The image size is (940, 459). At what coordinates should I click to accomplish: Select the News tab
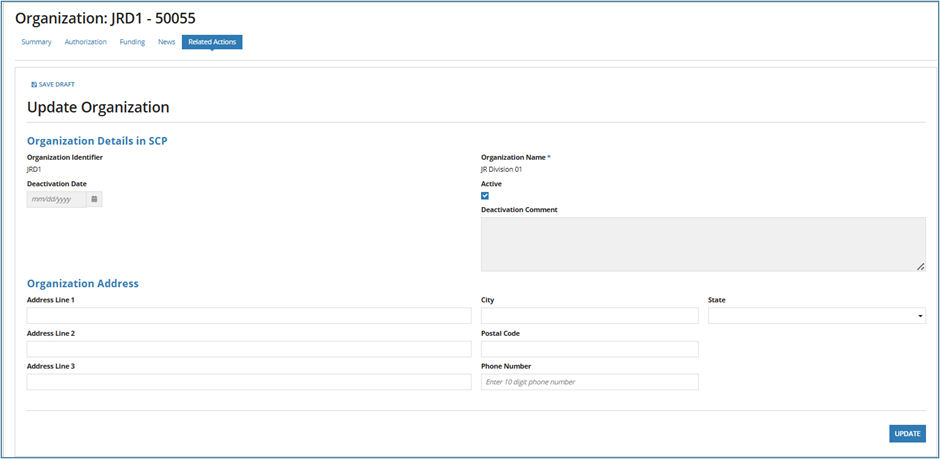coord(166,42)
